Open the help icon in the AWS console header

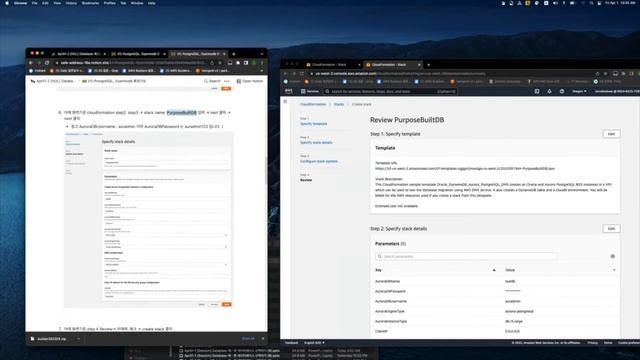pos(562,91)
